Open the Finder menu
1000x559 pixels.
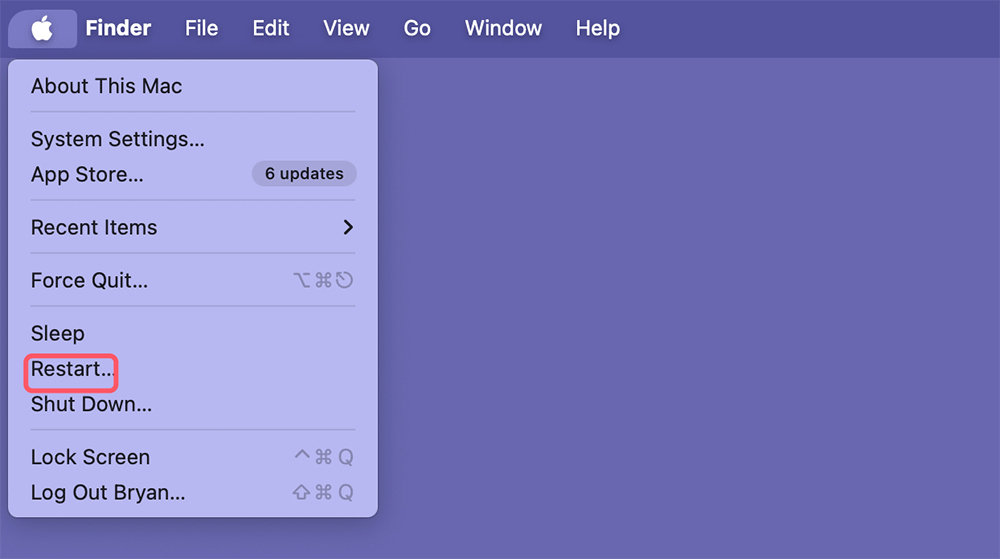118,28
